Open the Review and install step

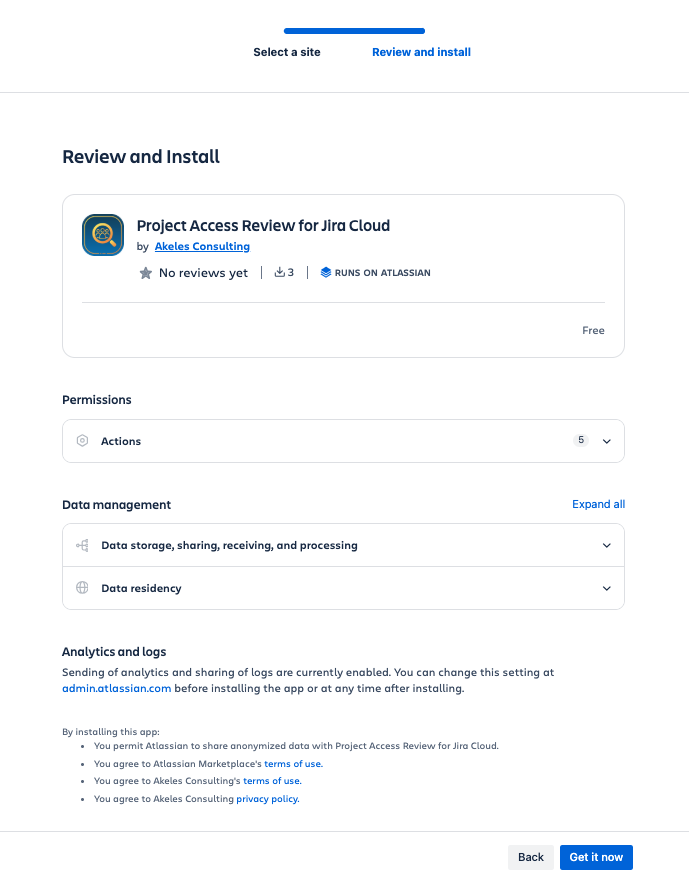pyautogui.click(x=421, y=52)
